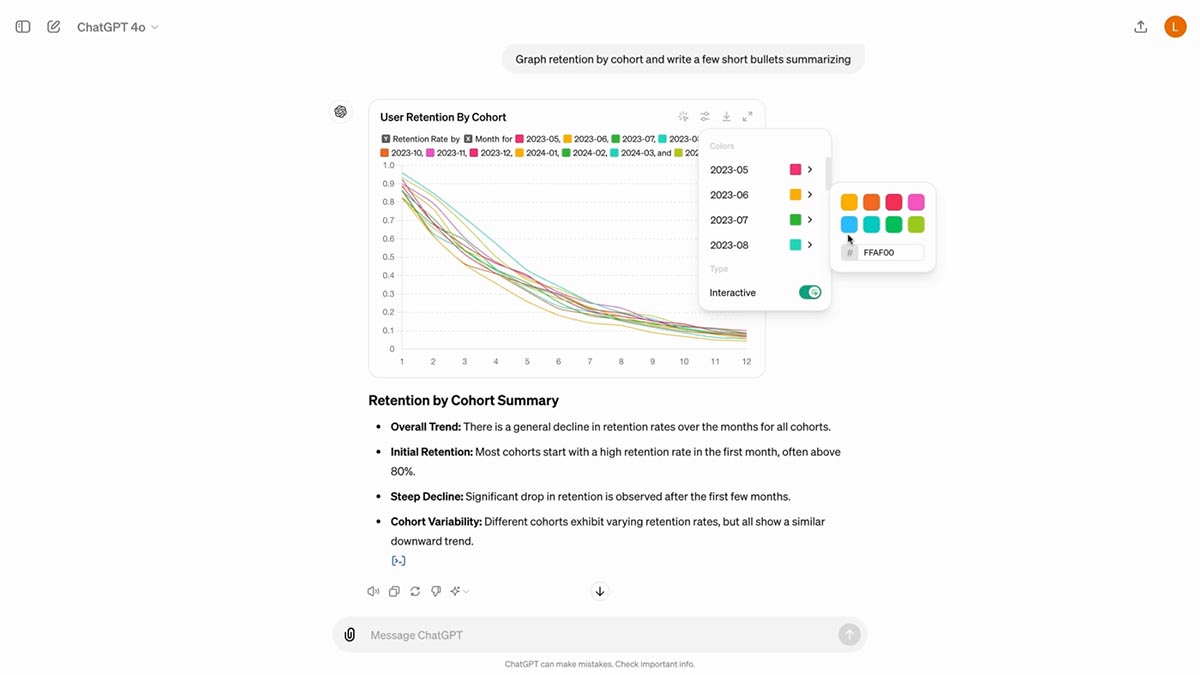Image resolution: width=1200 pixels, height=675 pixels.
Task: Click the scroll to bottom arrow button
Action: point(600,591)
